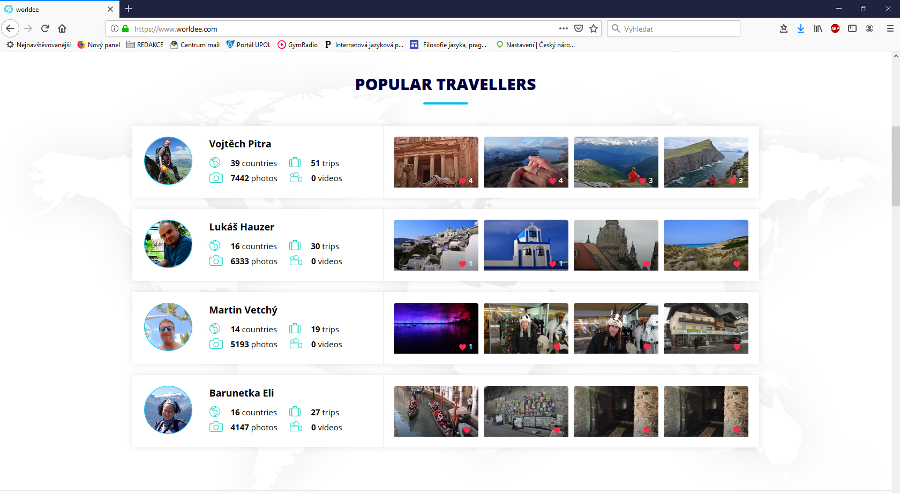Click the heart on Lukáš Hauzer's blue church photo
The image size is (900, 493).
552,264
